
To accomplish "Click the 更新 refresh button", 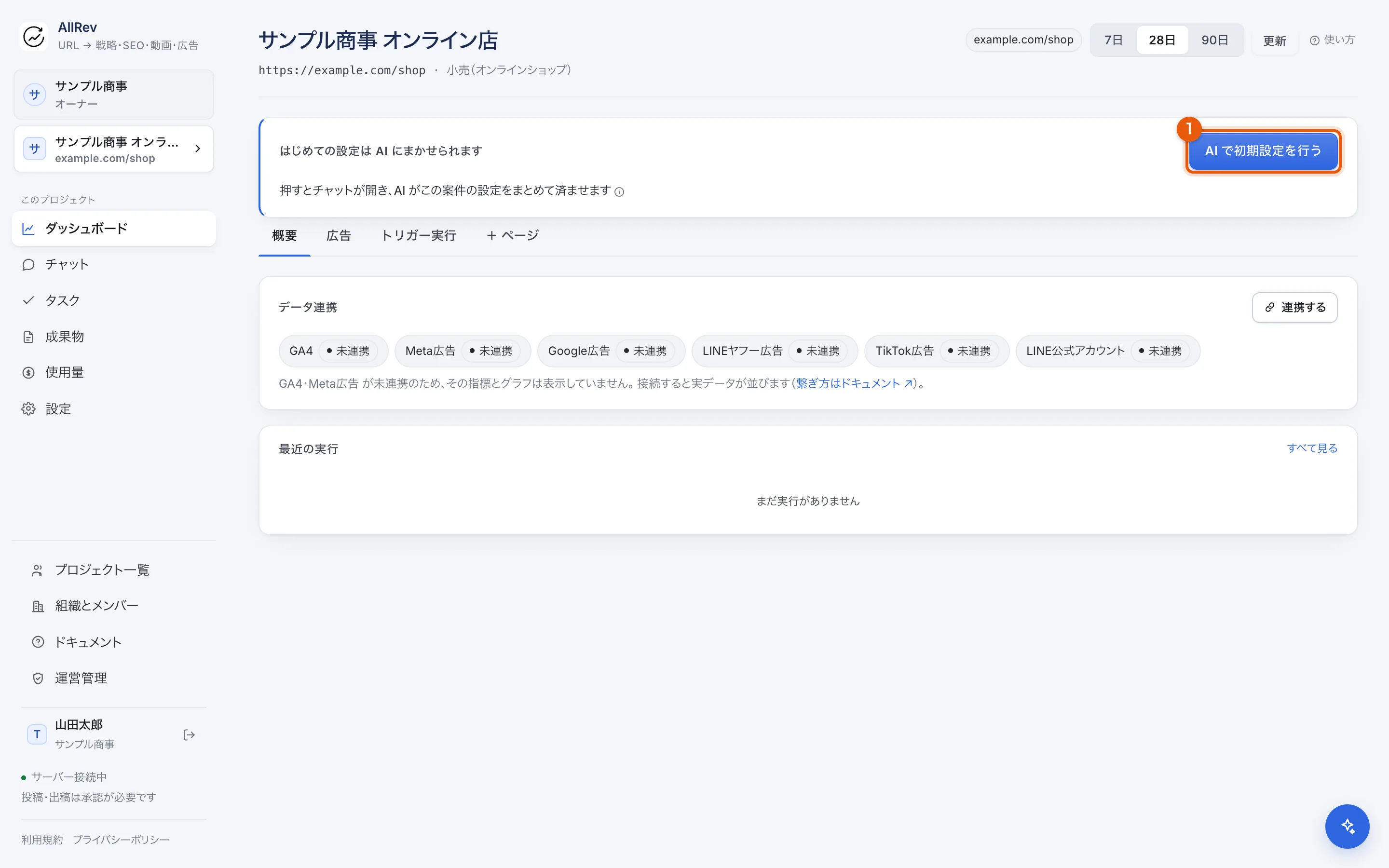I will tap(1275, 41).
